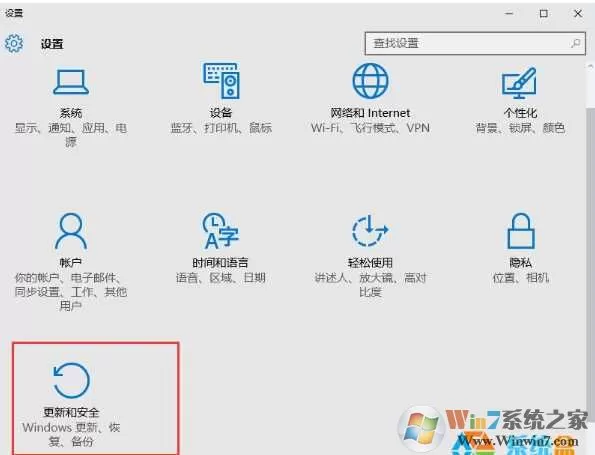Open the 隐私 padlock icon
The image size is (595, 455).
point(521,231)
